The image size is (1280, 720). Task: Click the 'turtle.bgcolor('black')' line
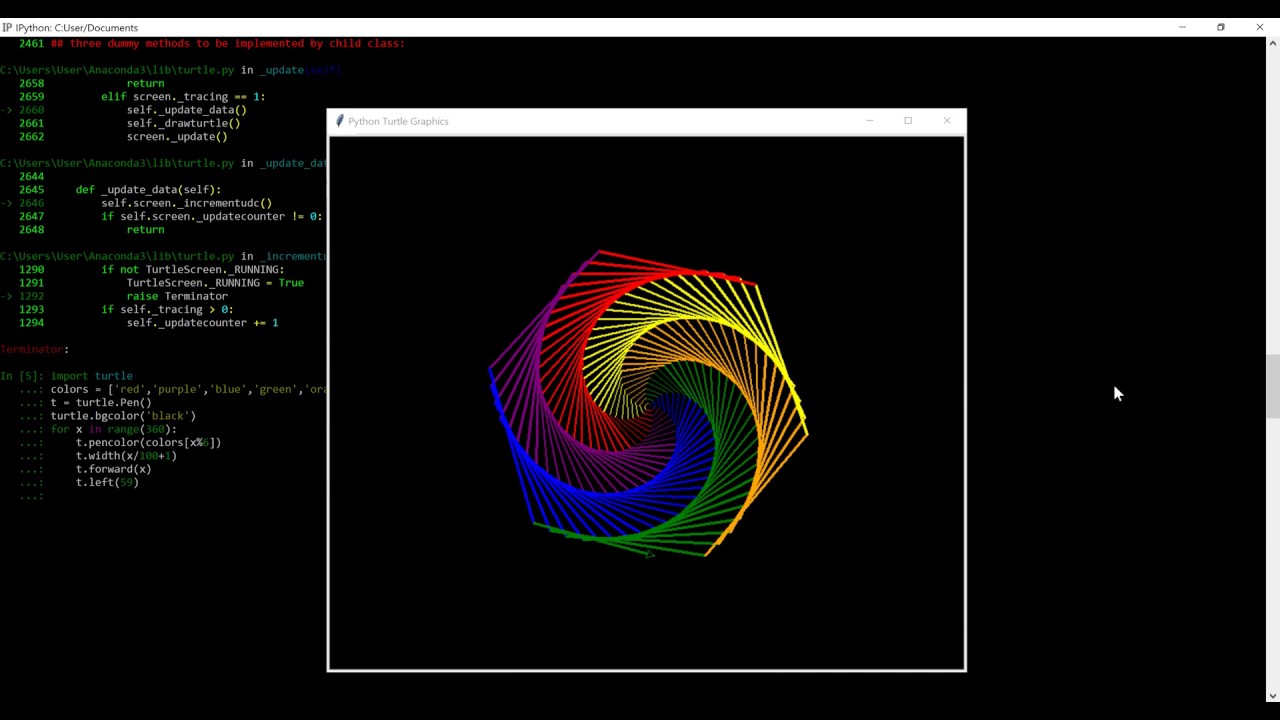[123, 416]
